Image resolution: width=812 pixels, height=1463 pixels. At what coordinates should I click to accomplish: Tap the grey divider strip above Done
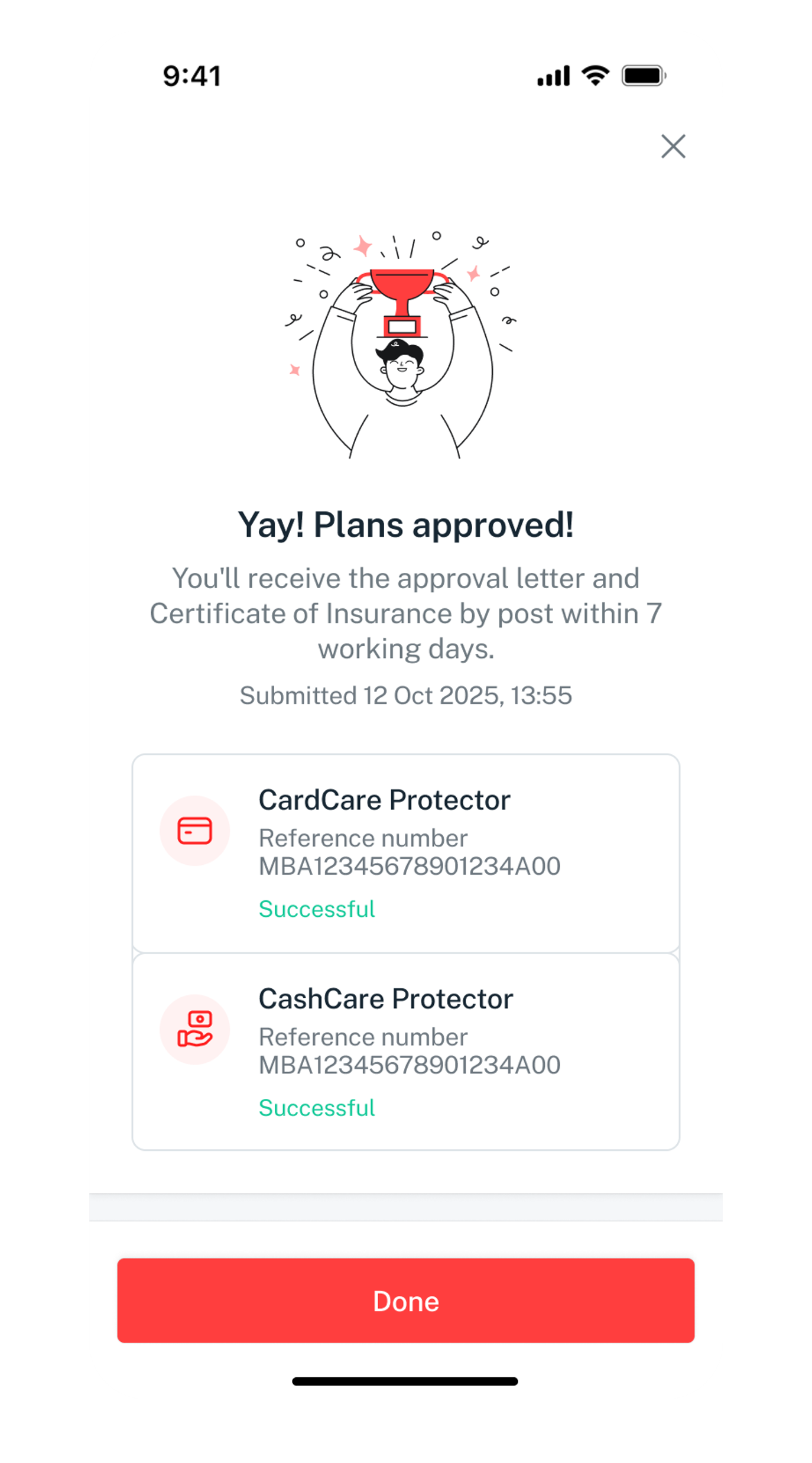(x=405, y=1206)
